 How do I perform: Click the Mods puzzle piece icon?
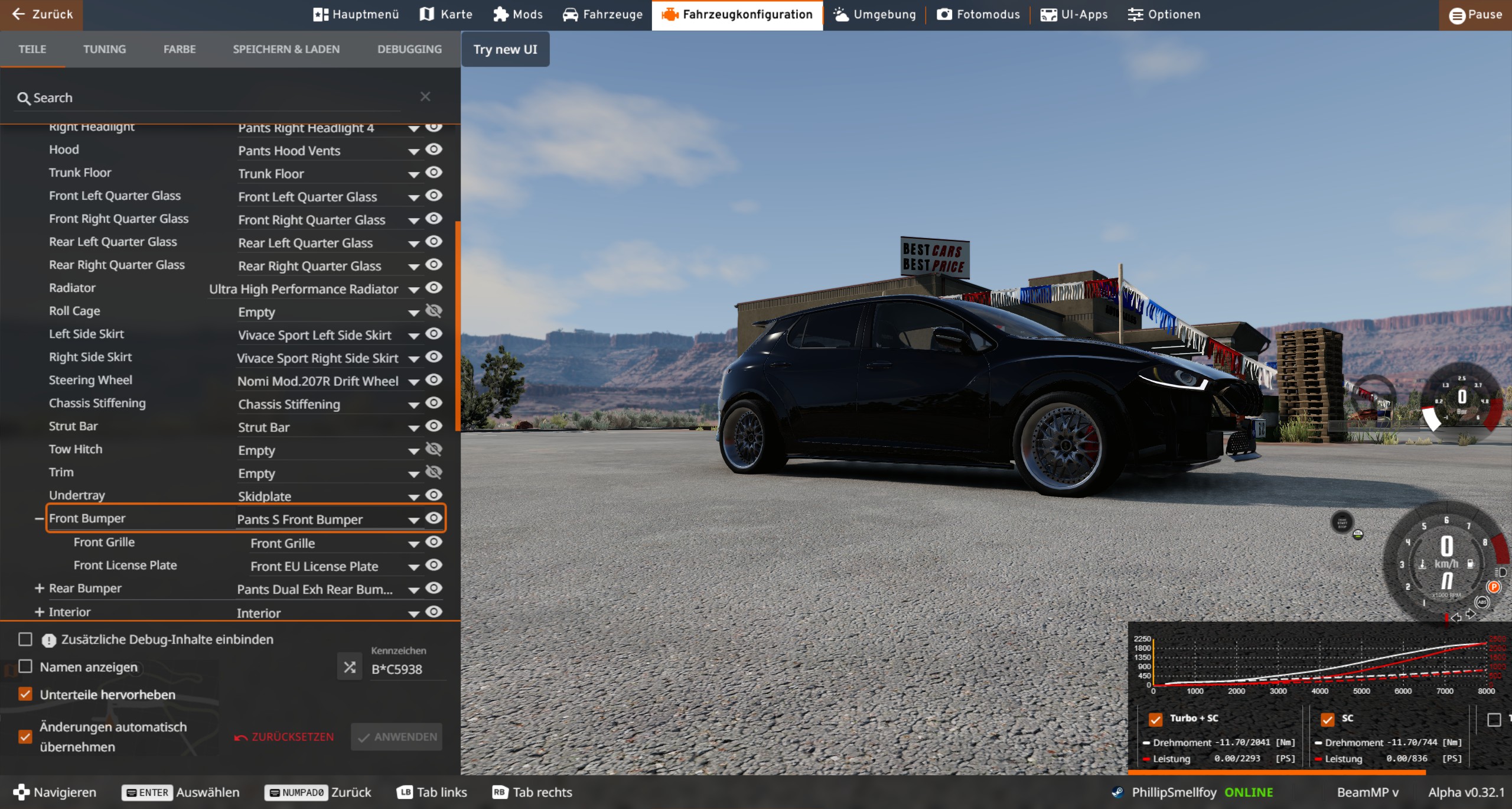coord(500,14)
